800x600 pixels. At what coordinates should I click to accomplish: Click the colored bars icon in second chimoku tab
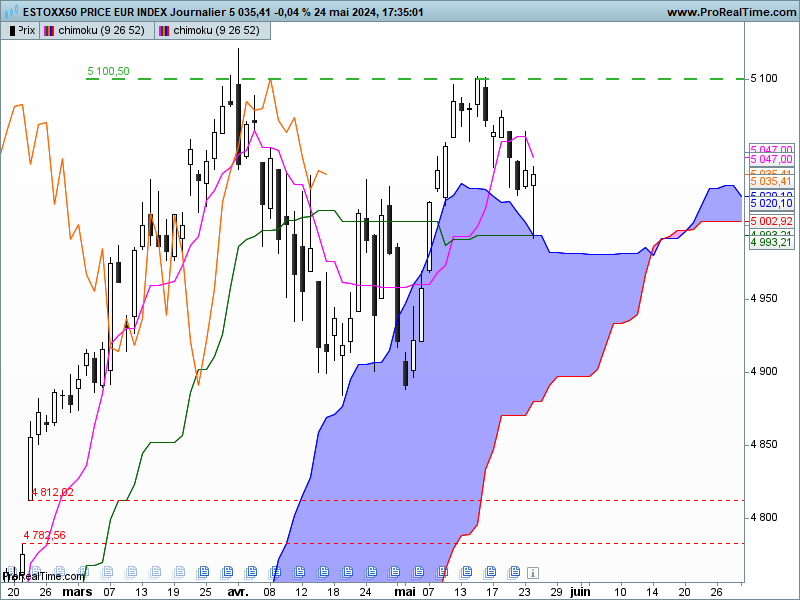click(x=164, y=31)
